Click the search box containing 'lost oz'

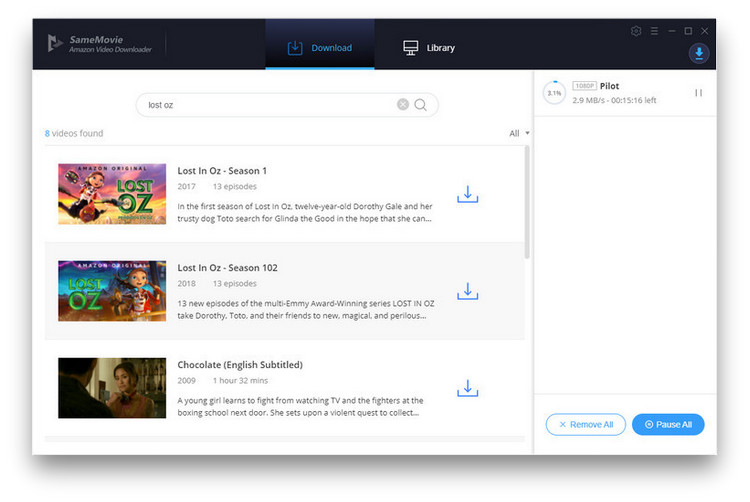click(270, 105)
